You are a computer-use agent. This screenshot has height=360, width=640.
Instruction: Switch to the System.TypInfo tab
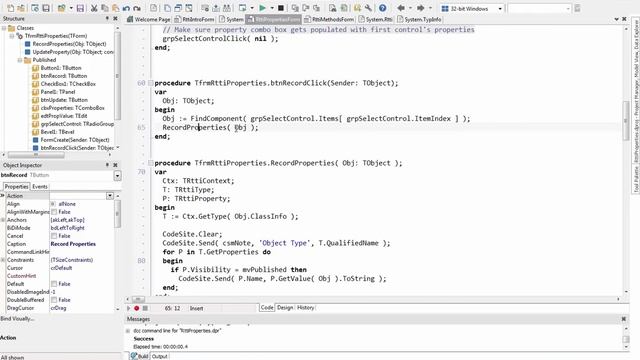tap(419, 19)
